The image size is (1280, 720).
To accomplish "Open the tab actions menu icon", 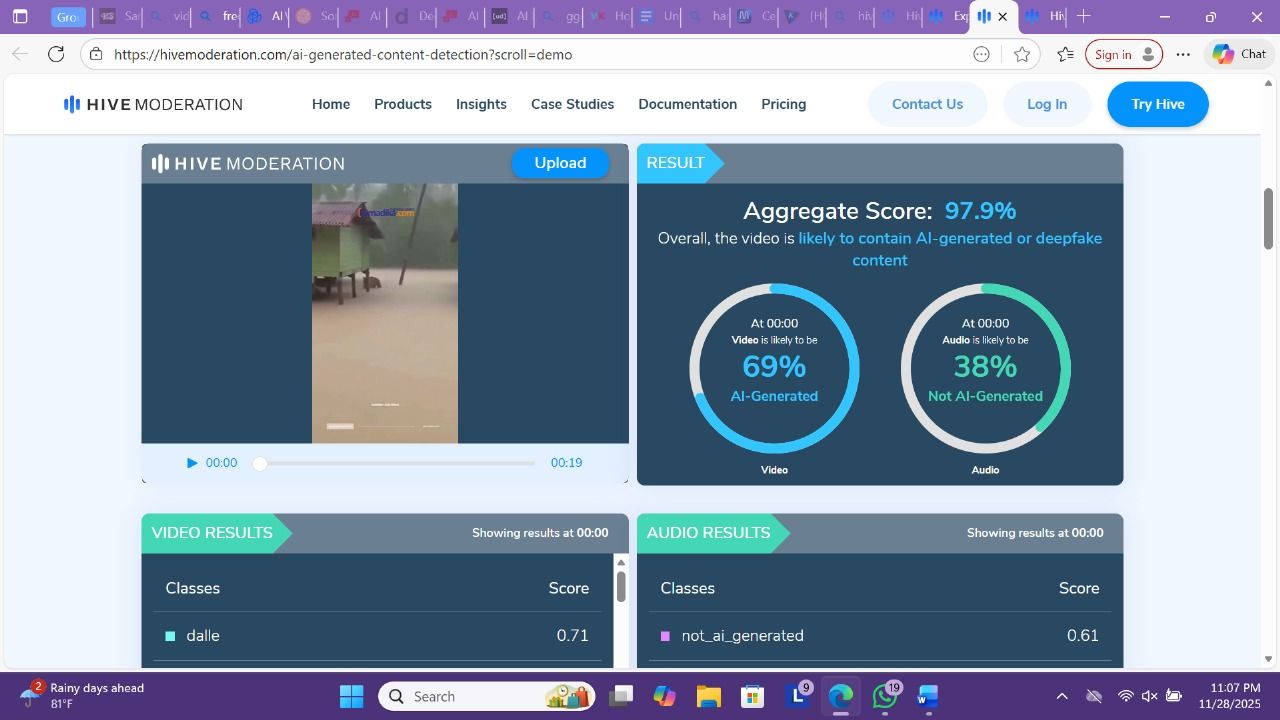I will click(19, 17).
